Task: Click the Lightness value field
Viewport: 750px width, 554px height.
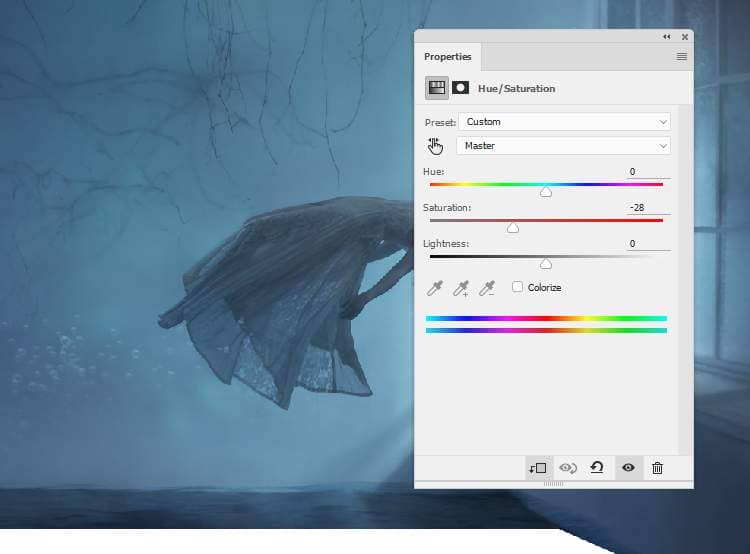Action: coord(649,244)
